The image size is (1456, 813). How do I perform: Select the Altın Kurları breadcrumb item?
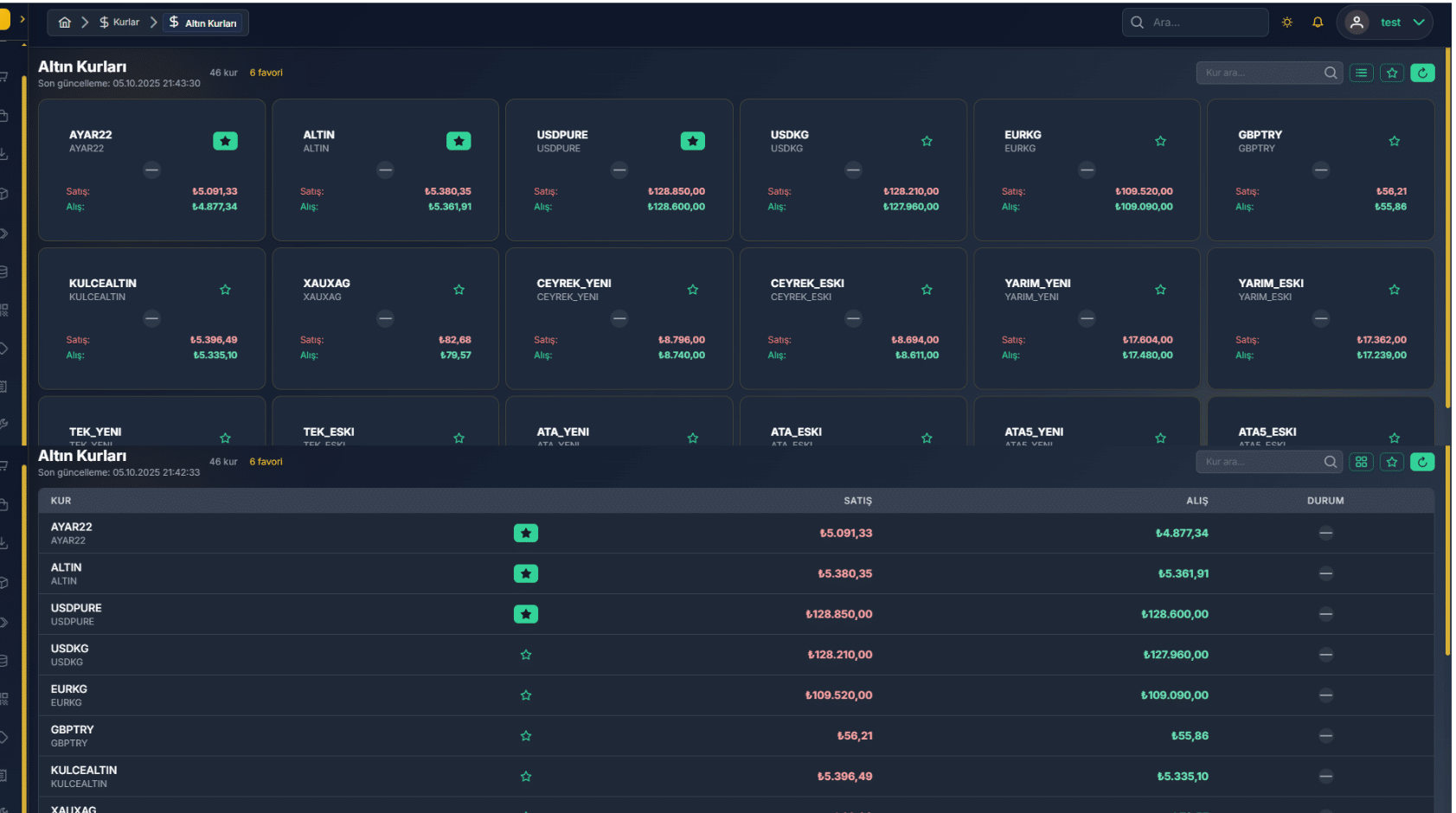click(203, 22)
